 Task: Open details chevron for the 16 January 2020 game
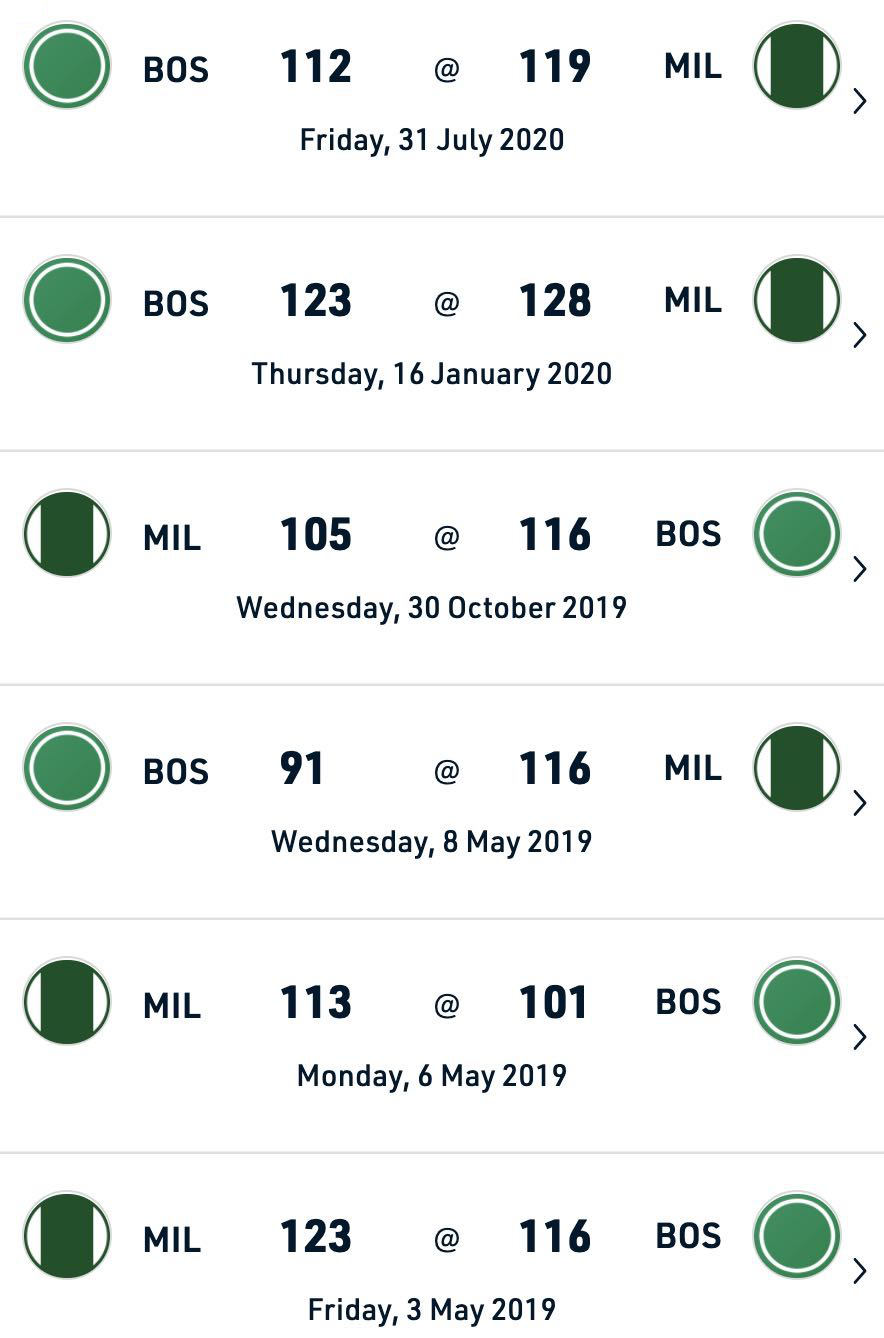pos(859,335)
